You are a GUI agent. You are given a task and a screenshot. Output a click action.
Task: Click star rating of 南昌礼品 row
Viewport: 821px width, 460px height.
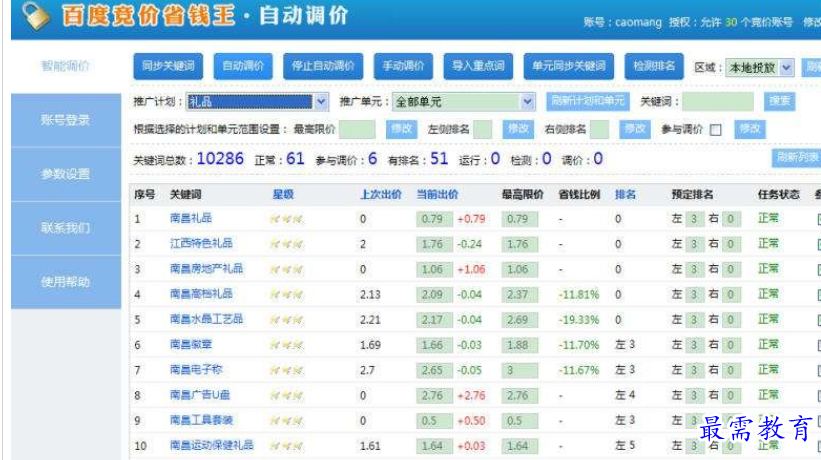tap(286, 219)
